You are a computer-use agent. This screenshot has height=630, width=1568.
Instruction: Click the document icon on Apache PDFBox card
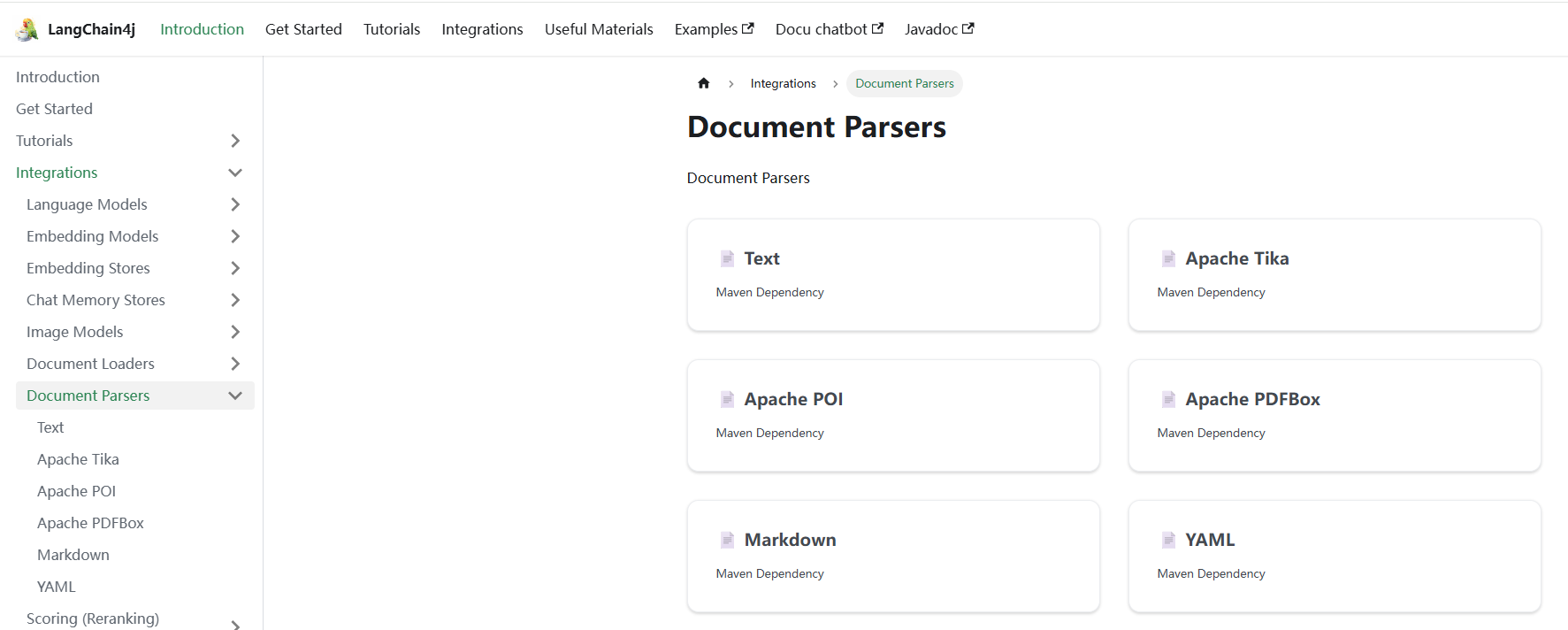pyautogui.click(x=1168, y=399)
